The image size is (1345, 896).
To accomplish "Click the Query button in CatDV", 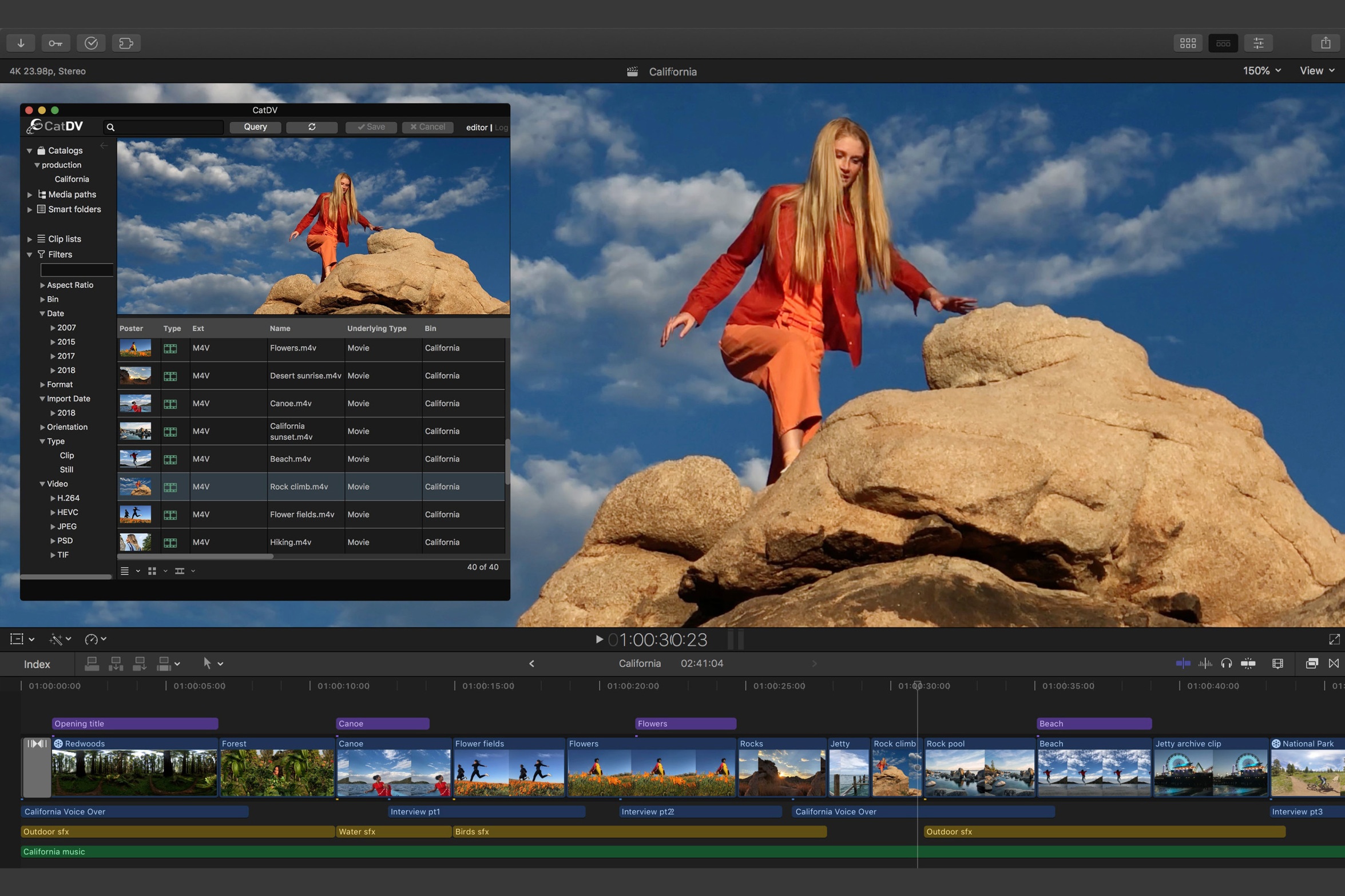I will [x=255, y=127].
